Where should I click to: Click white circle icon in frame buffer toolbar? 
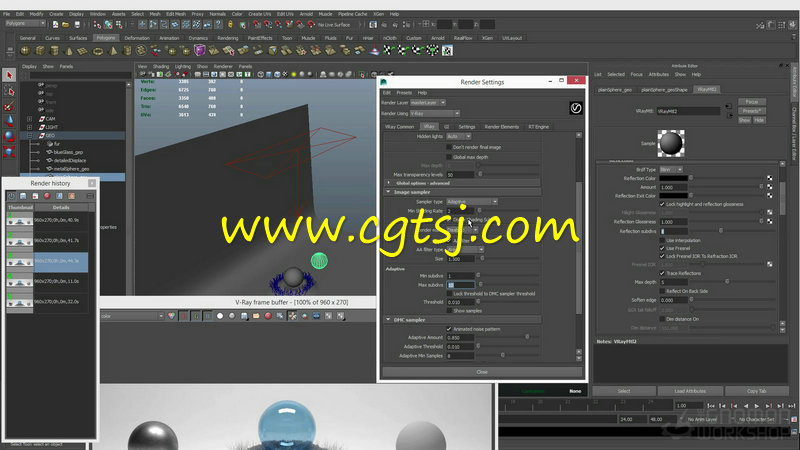220,316
